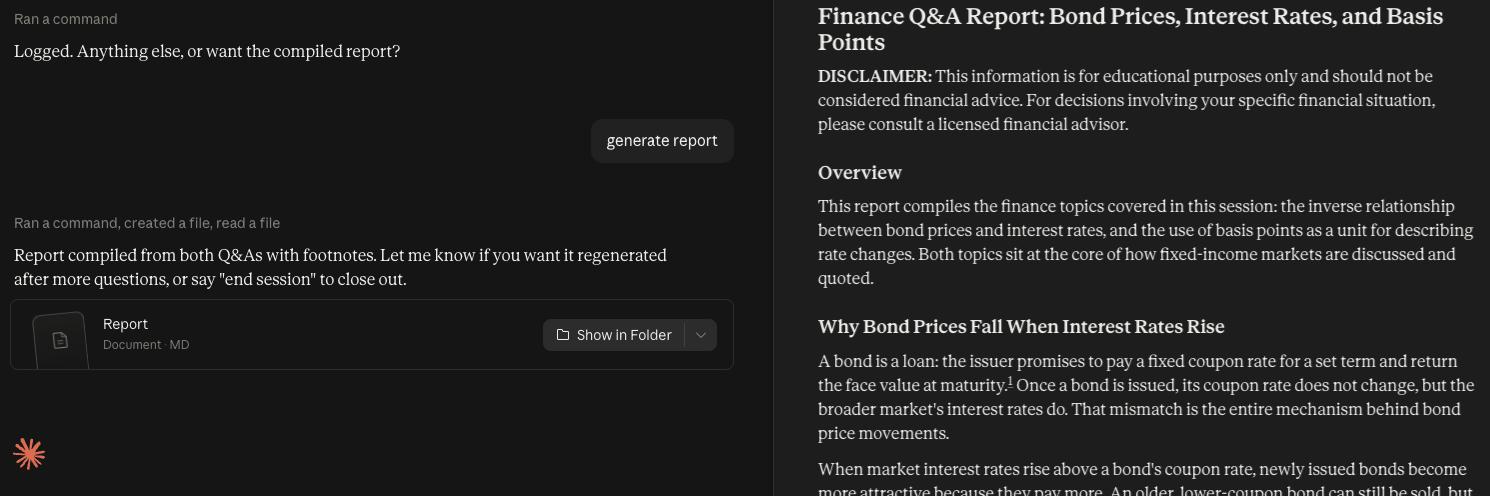The height and width of the screenshot is (496, 1490).
Task: Click the "Report compiled from both Q&As" message
Action: (340, 267)
